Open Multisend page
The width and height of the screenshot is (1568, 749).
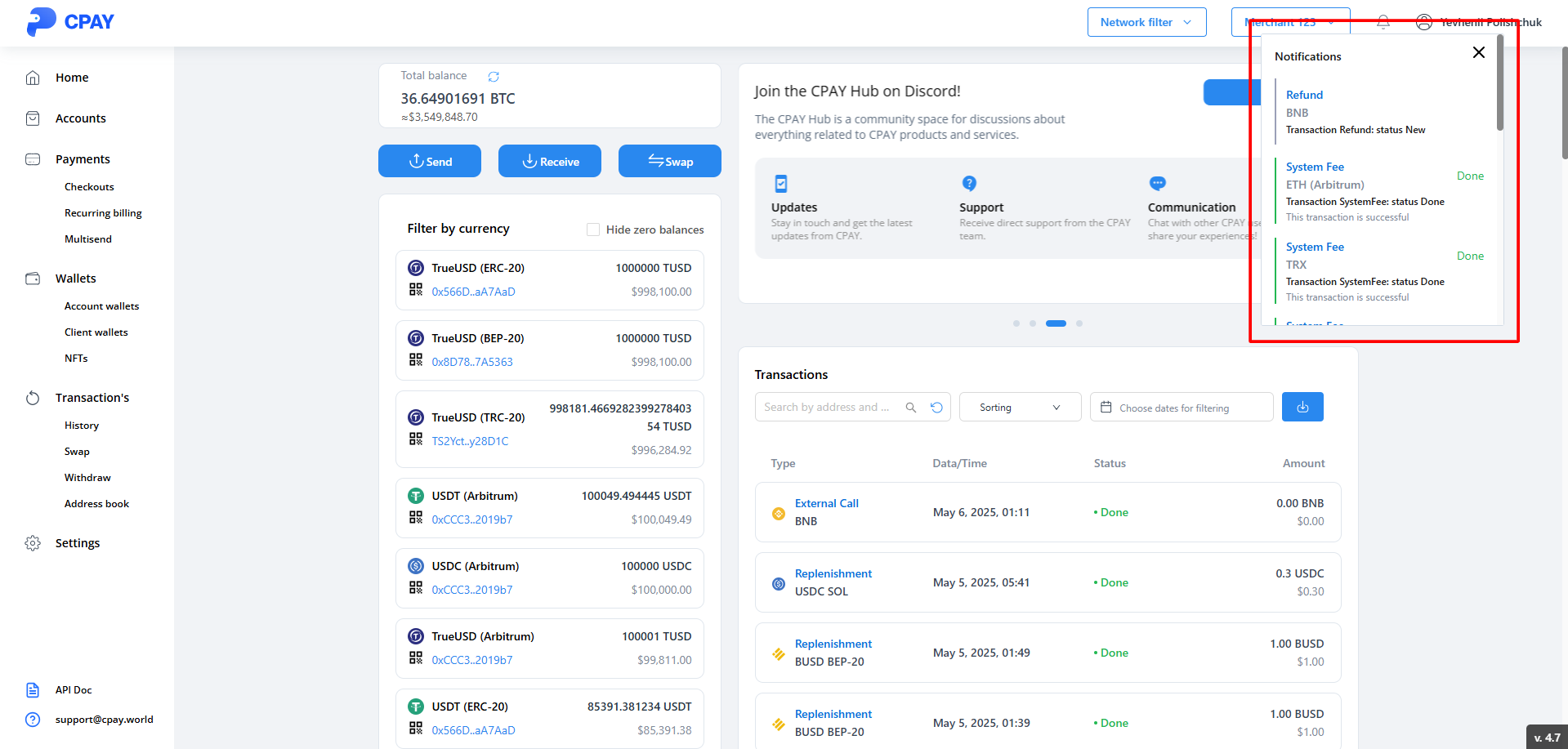pos(88,239)
